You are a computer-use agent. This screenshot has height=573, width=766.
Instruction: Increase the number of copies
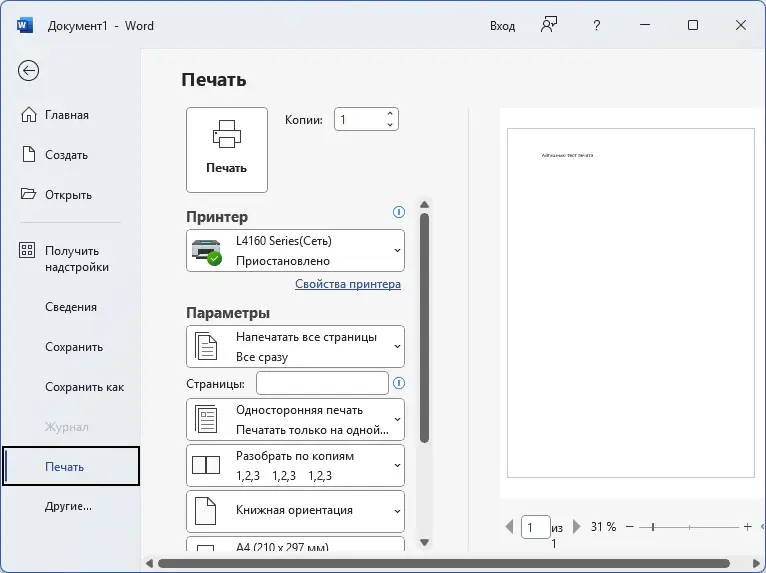coord(390,114)
